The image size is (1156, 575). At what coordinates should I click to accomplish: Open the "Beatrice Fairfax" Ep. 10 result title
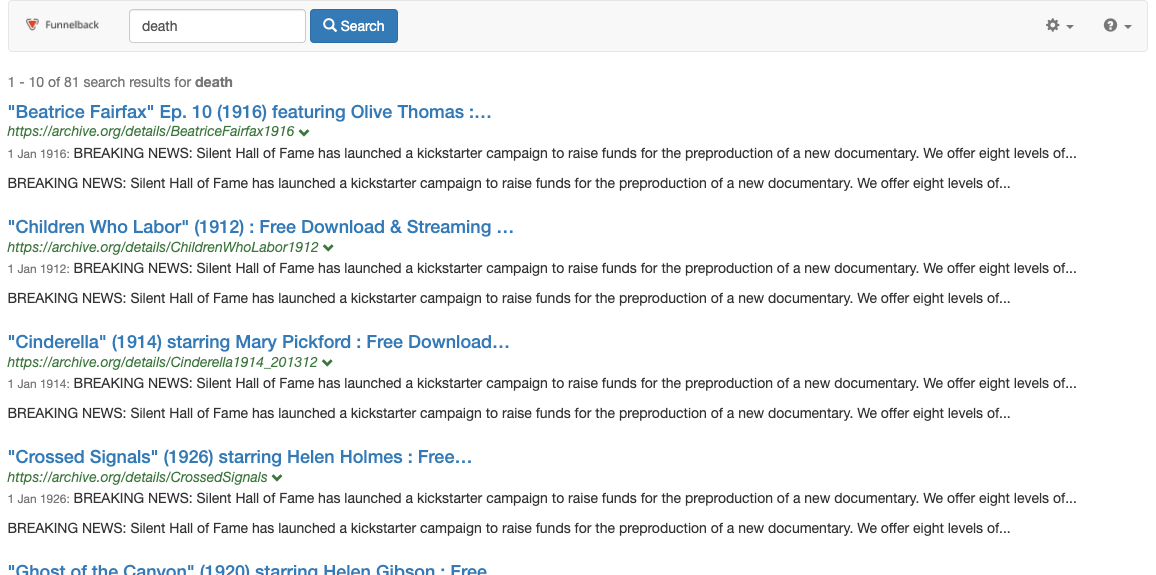[x=250, y=112]
